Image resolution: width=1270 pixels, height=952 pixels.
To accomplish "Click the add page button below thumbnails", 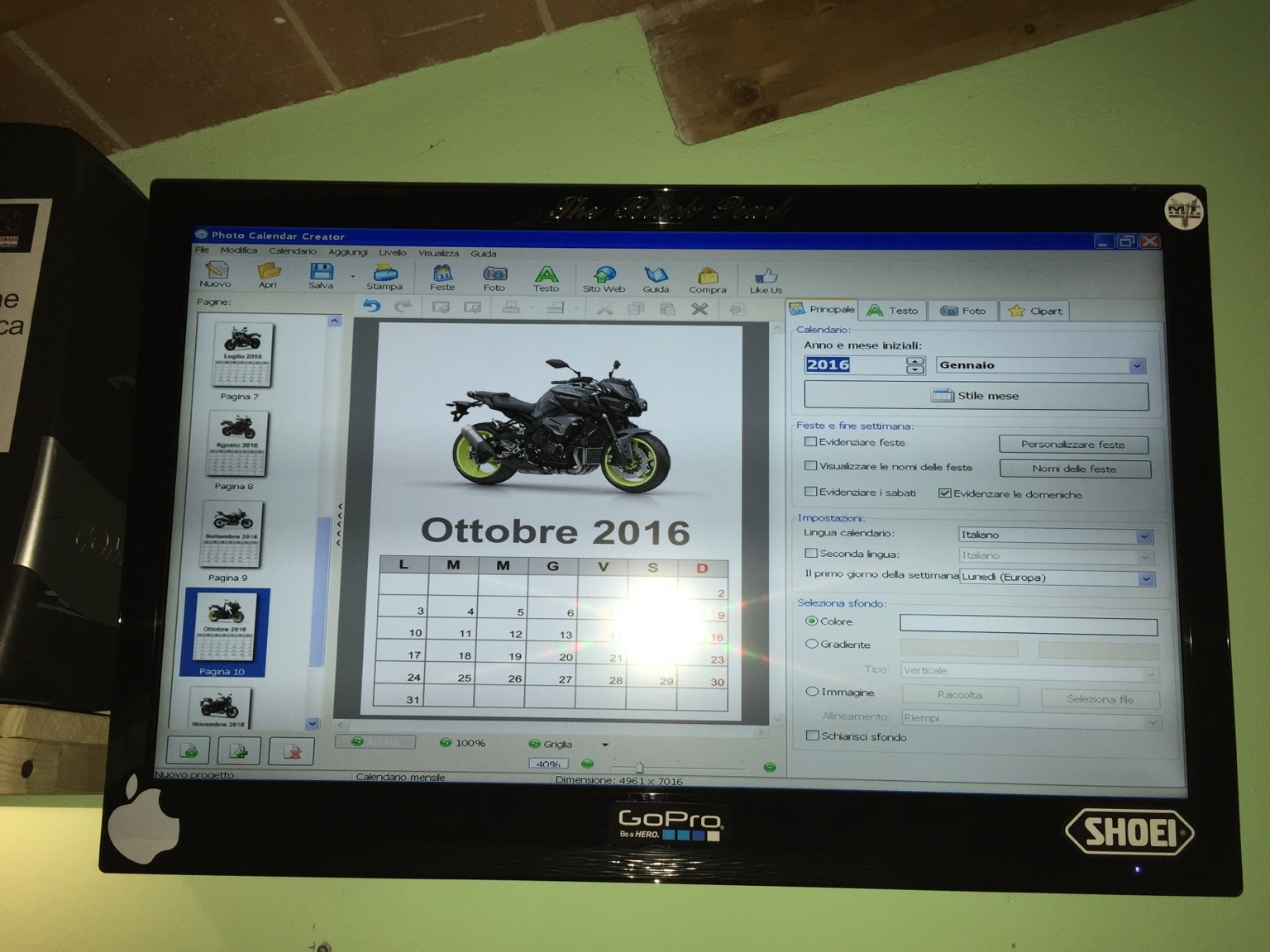I will point(188,750).
